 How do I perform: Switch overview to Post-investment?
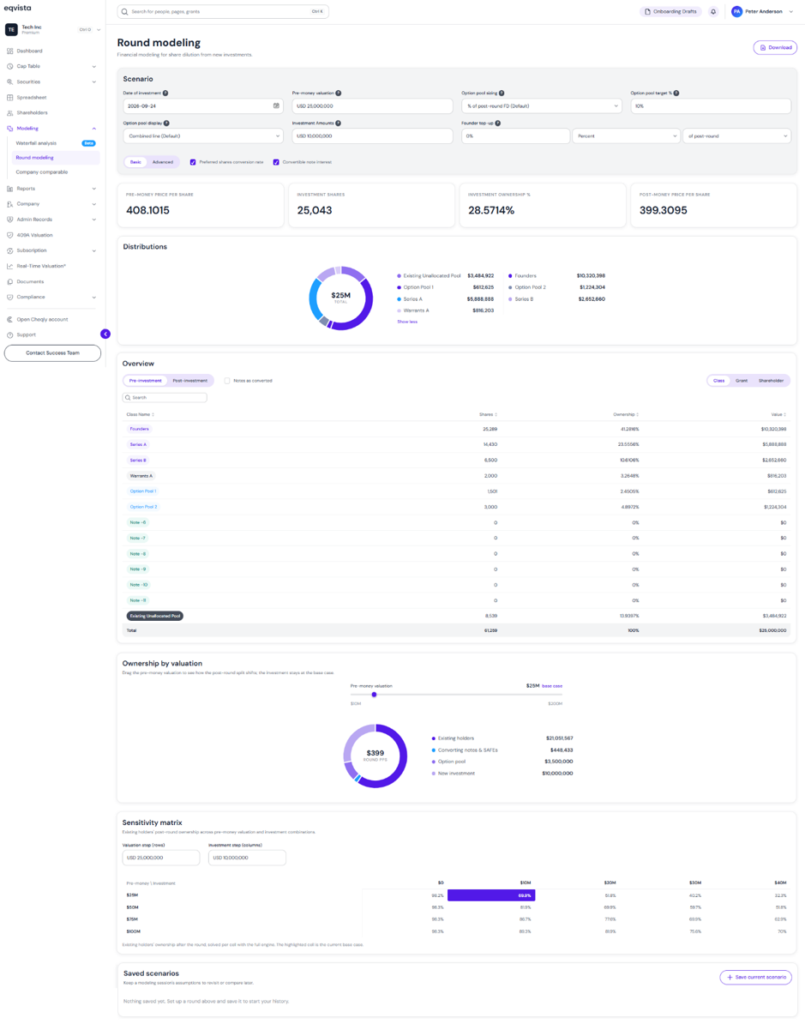(190, 381)
